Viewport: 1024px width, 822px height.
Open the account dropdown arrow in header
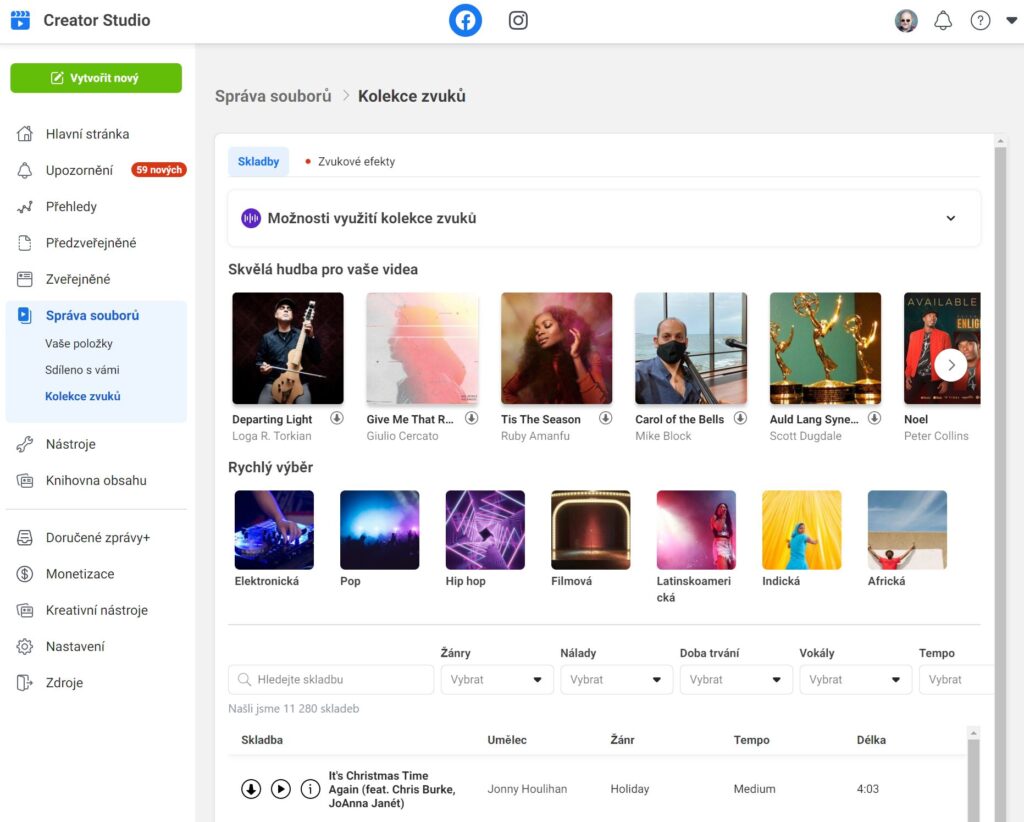(x=1011, y=20)
